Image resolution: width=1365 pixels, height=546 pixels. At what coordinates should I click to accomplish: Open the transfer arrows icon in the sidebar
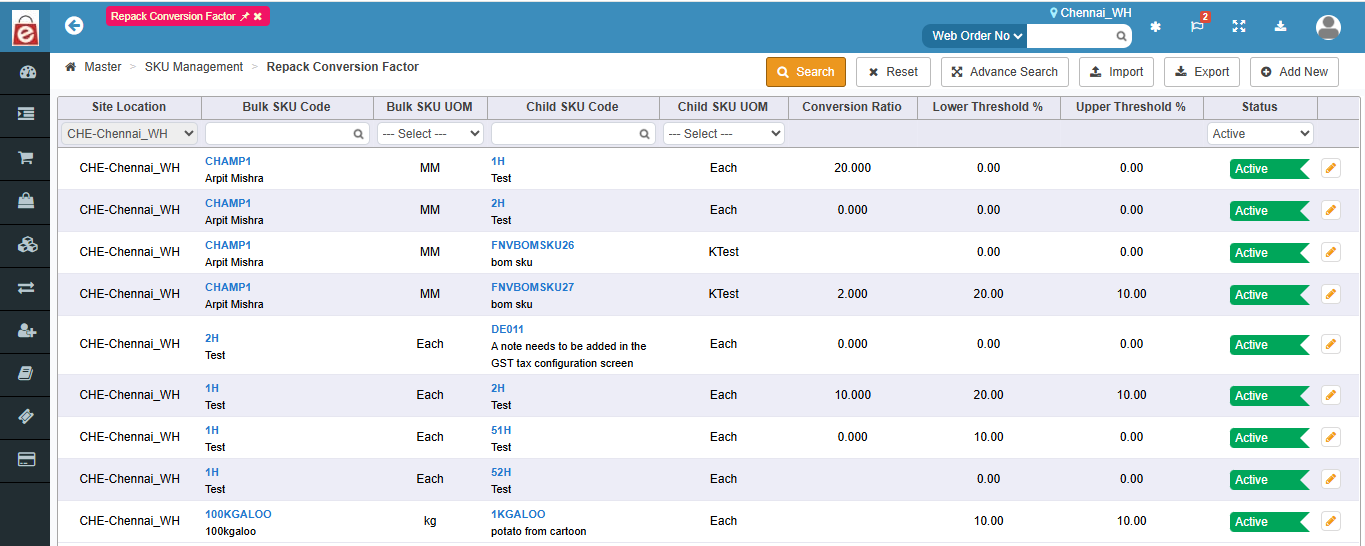click(26, 287)
